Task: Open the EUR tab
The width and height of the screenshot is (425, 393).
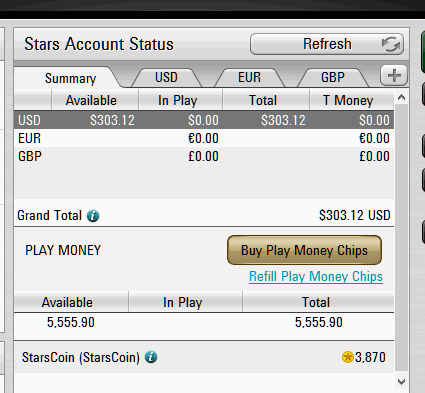Action: click(249, 78)
